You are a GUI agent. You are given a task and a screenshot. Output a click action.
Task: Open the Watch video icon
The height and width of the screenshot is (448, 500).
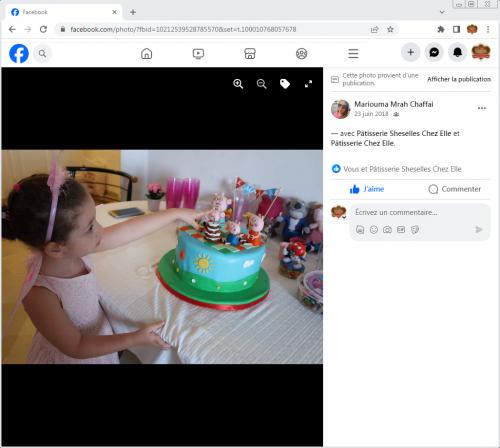click(198, 53)
